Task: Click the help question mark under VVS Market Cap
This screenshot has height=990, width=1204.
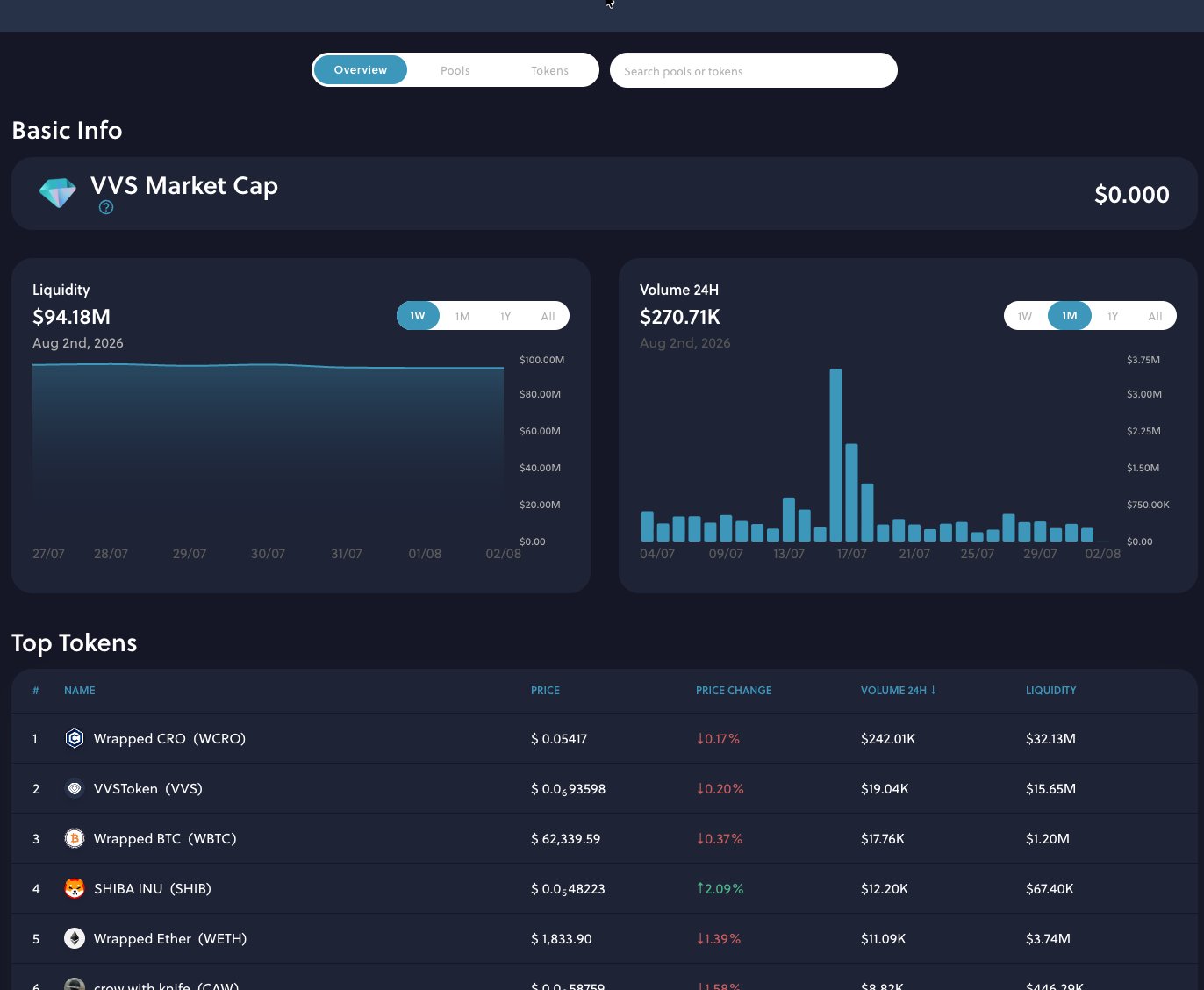Action: pyautogui.click(x=106, y=207)
